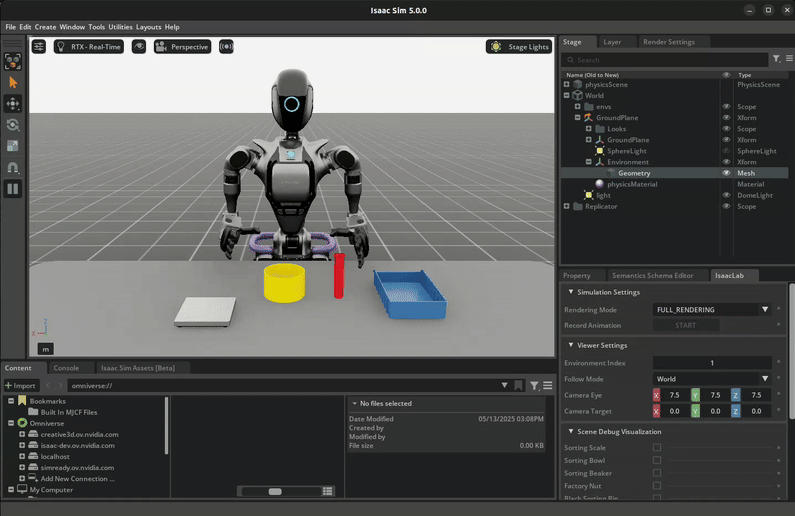
Task: Expand the Looks scope node
Action: [589, 129]
